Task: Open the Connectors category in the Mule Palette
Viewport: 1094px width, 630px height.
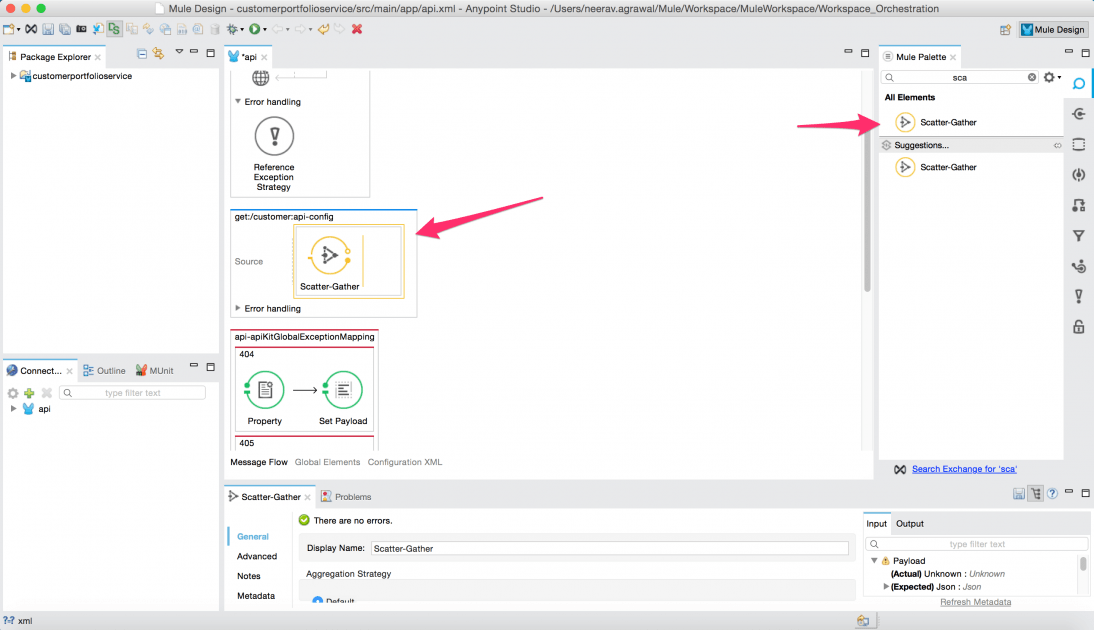Action: click(x=1079, y=113)
